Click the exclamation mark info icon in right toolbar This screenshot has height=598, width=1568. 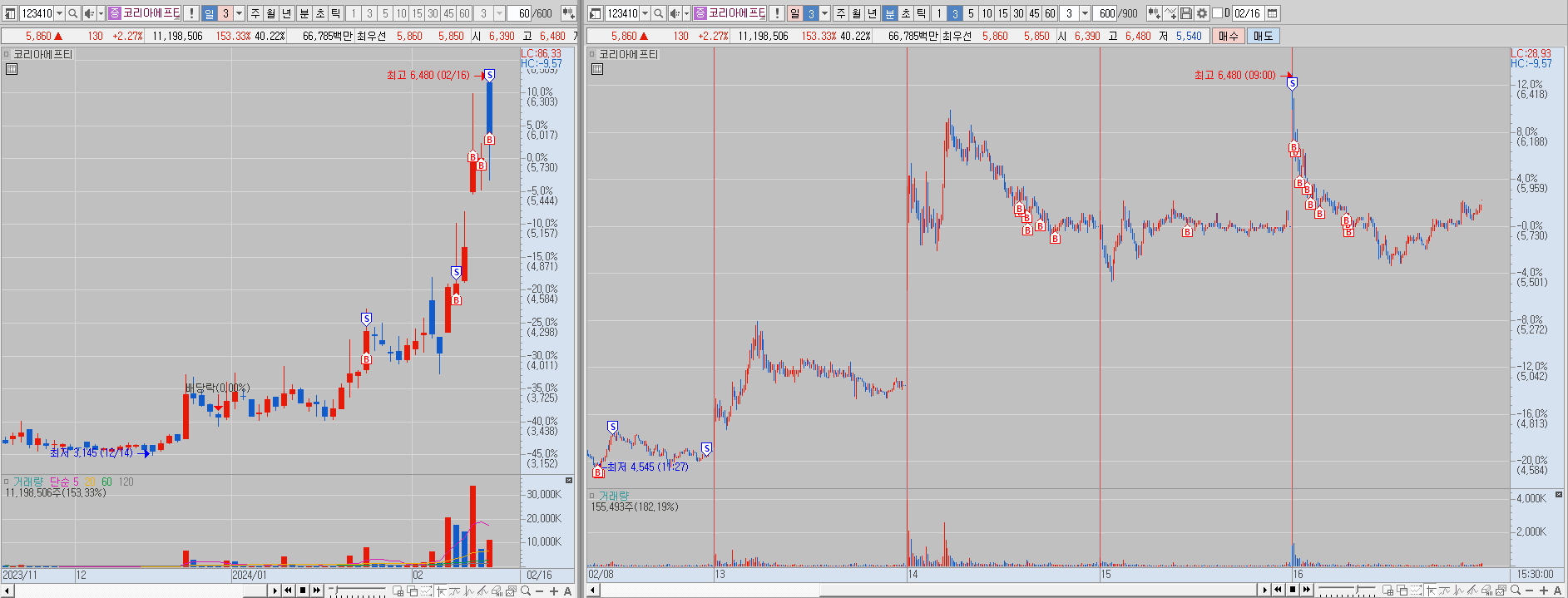[x=777, y=13]
